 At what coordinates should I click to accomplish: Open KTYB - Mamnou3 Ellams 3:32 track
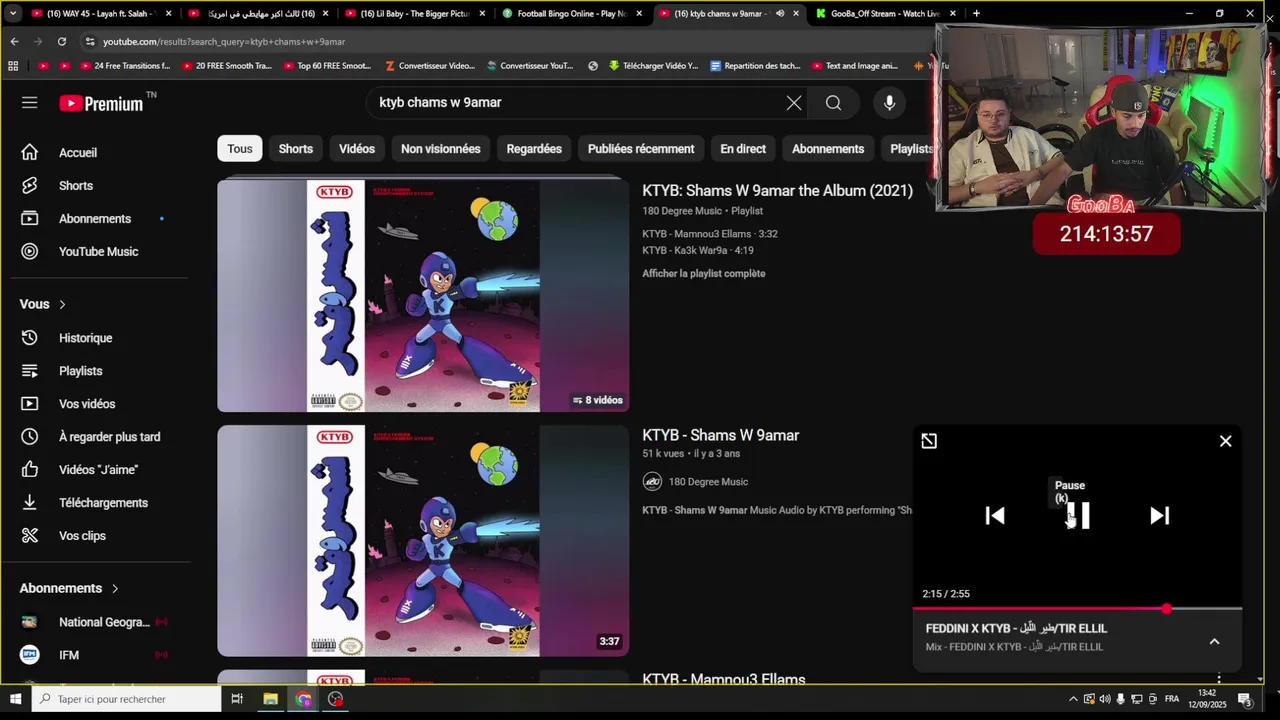710,234
